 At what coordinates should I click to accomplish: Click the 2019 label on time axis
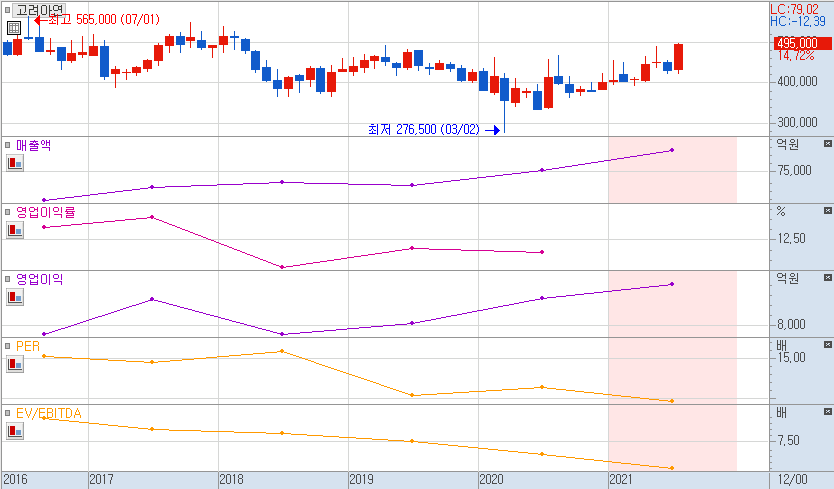tap(362, 479)
